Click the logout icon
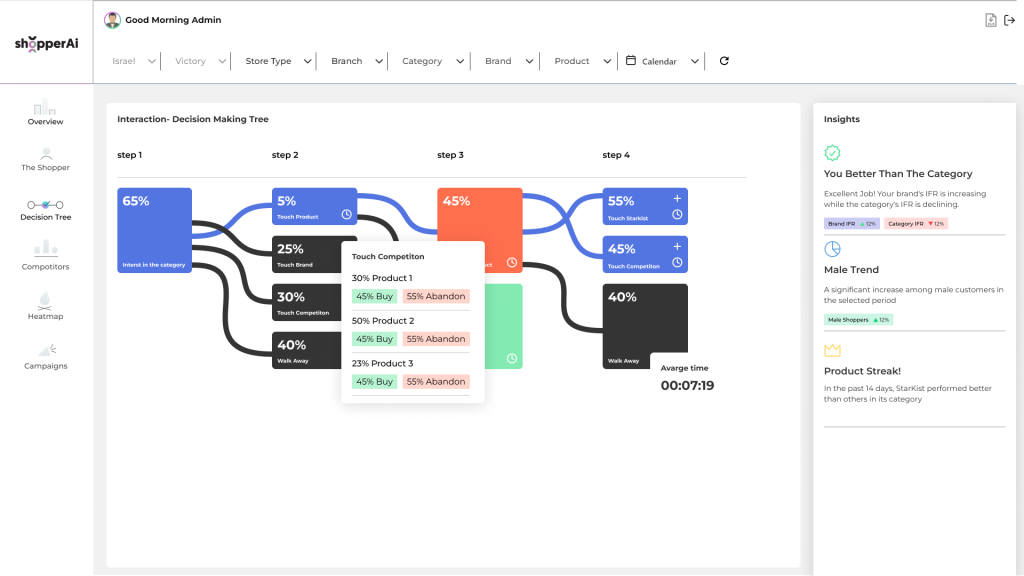Screen dimensions: 1024x576 tap(1010, 20)
